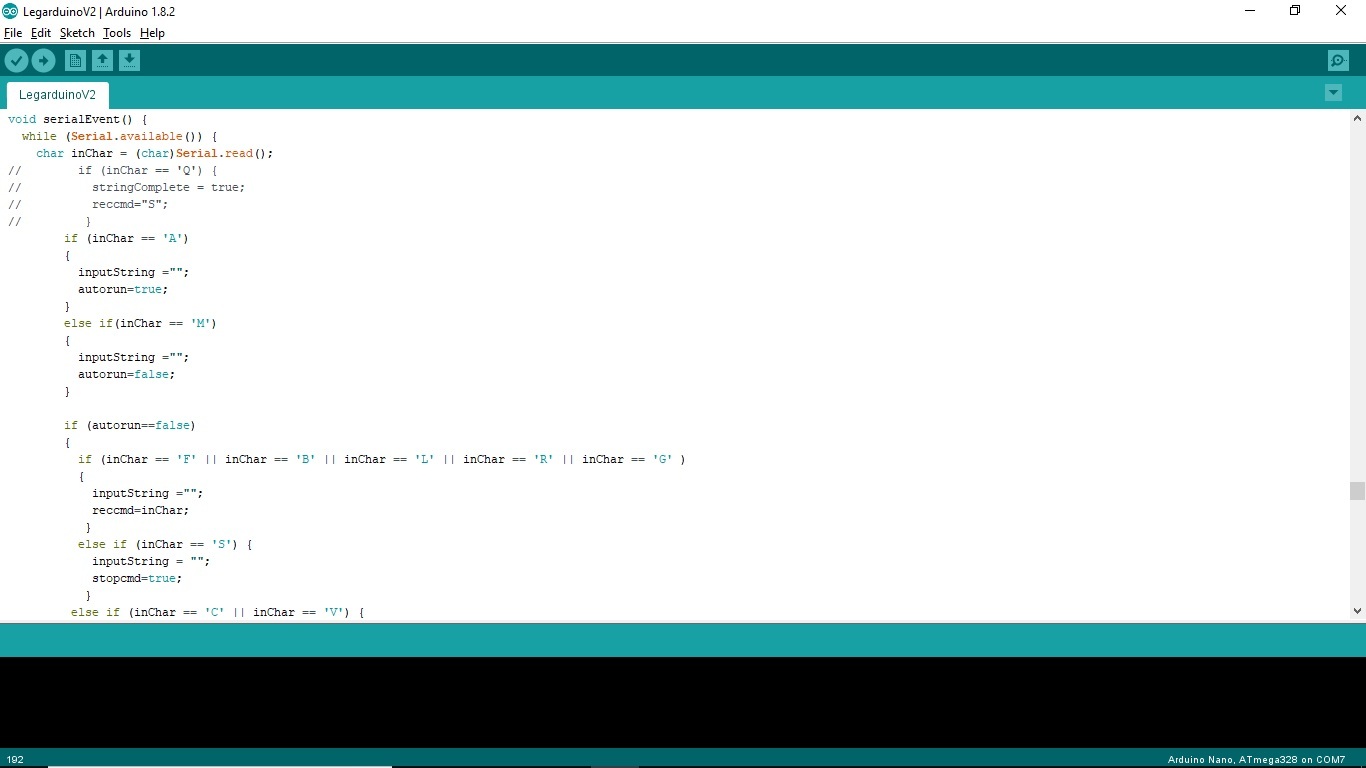Click the scrollbar down arrow
The width and height of the screenshot is (1366, 768).
(x=1357, y=611)
